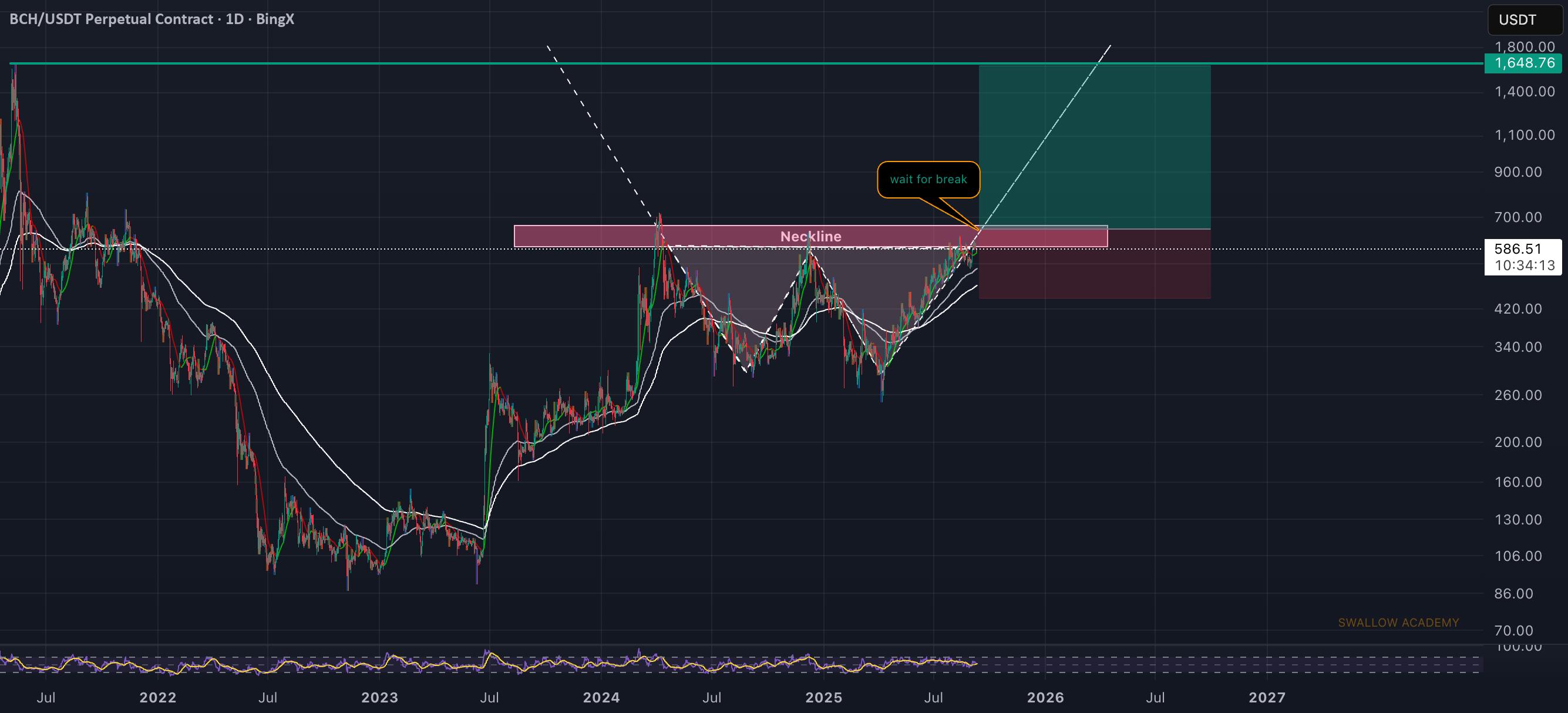Screen dimensions: 1568x713
Task: Select the green 1,648.76 price label
Action: [1523, 63]
